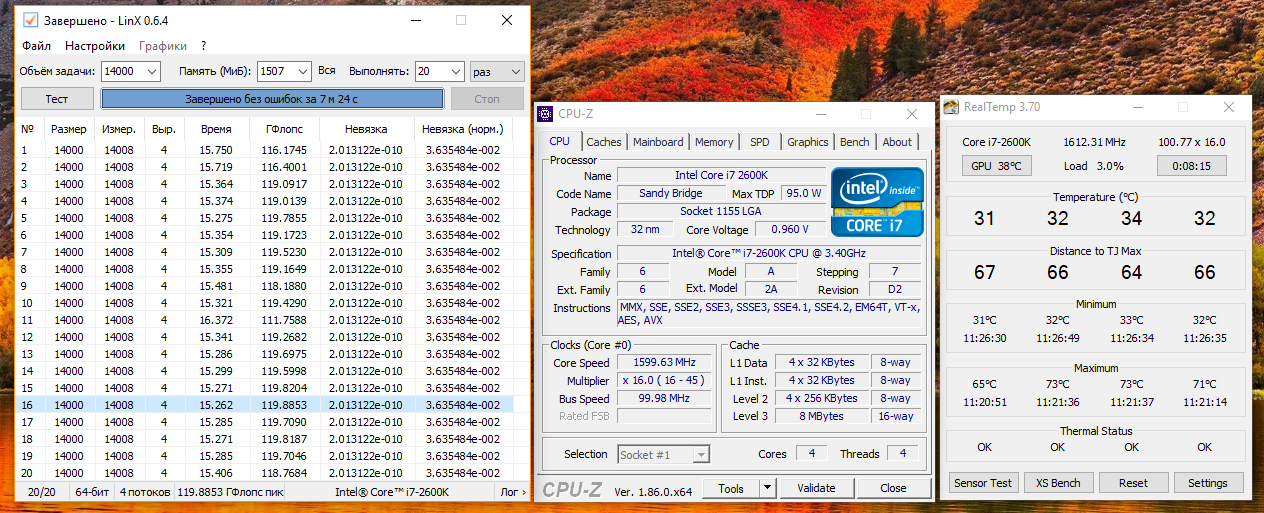Switch to the About tab in CPU-Z
Image resolution: width=1264 pixels, height=513 pixels.
click(x=897, y=142)
